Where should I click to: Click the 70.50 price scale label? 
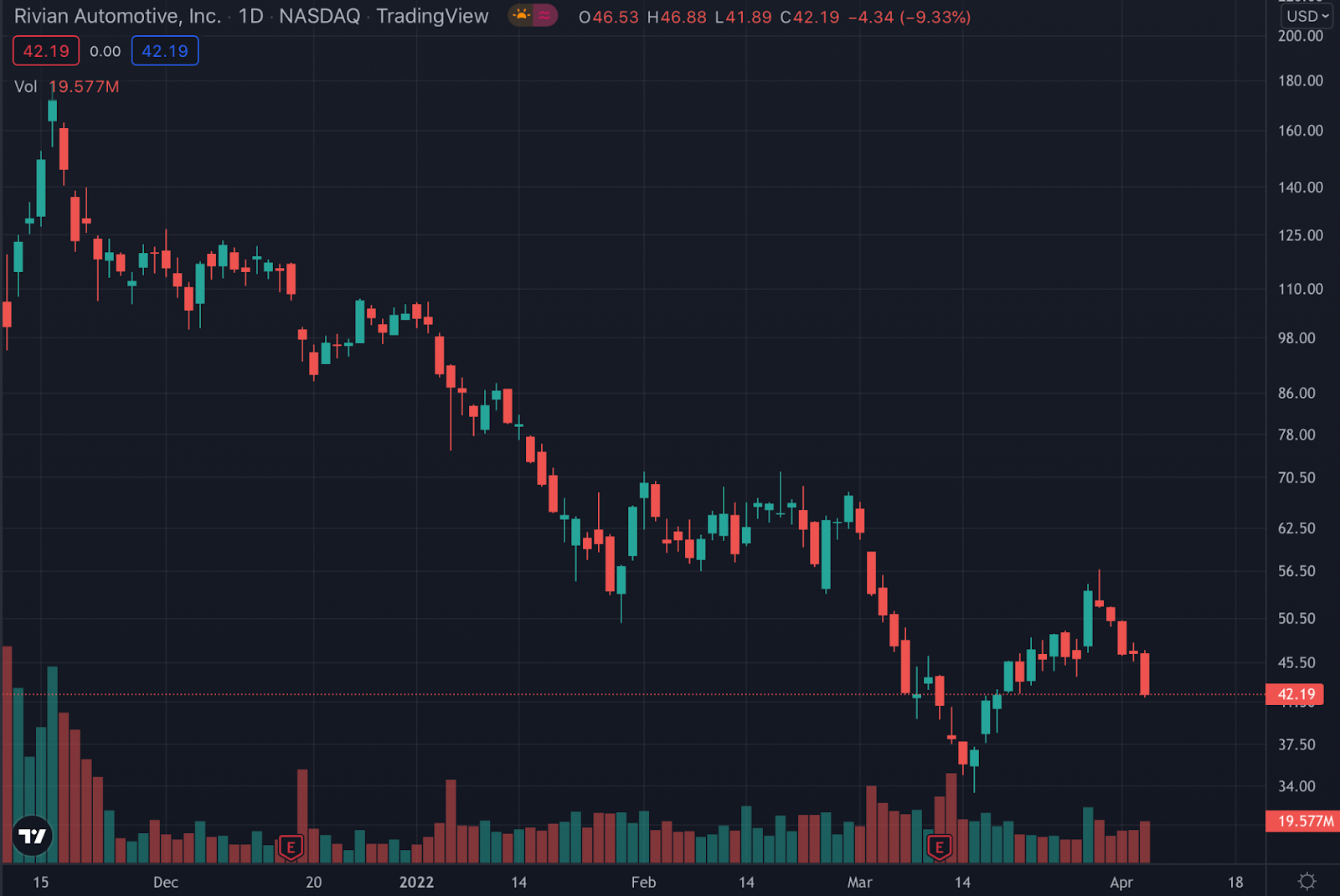[1296, 478]
